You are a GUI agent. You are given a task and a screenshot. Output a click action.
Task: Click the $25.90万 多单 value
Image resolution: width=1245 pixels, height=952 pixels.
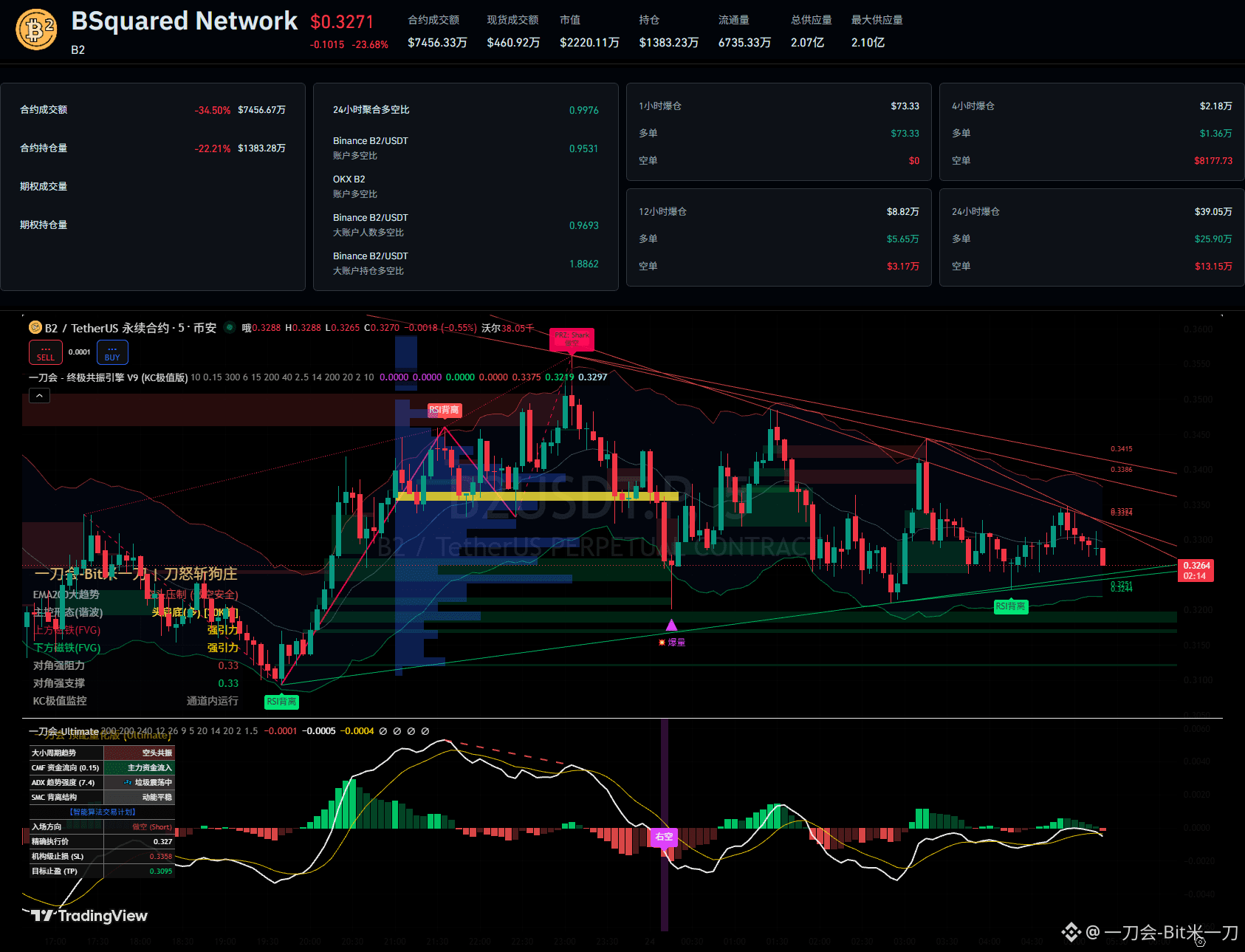click(1213, 239)
